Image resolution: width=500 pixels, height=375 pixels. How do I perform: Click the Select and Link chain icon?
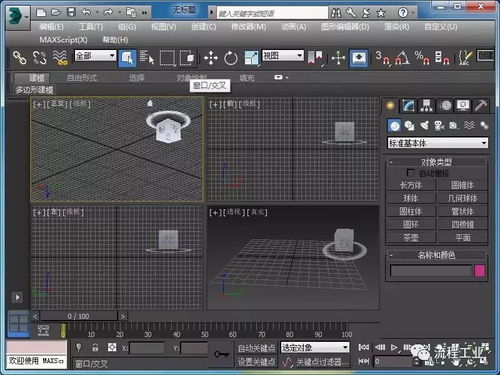19,58
